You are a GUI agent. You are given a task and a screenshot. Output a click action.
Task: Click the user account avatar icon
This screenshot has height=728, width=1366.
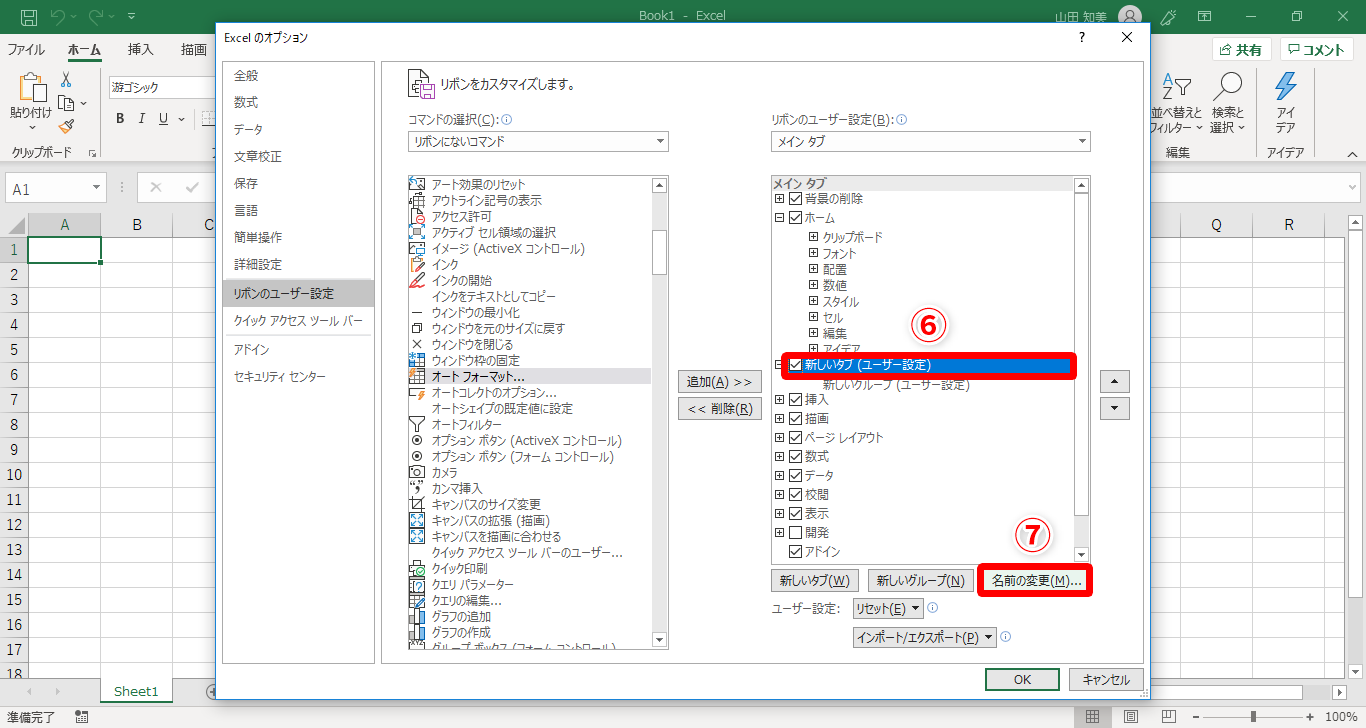pos(1129,16)
